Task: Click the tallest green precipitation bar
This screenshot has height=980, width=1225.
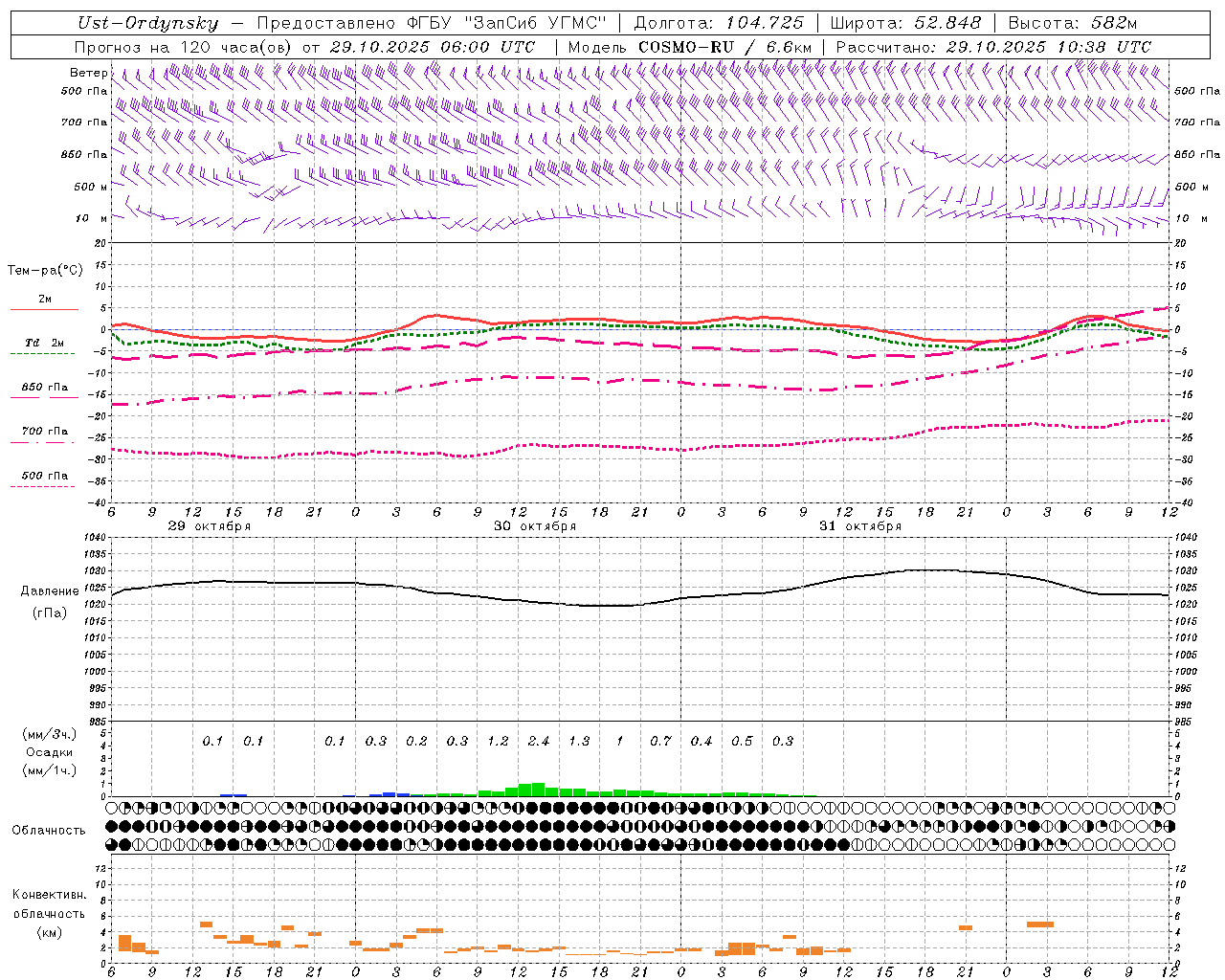Action: coord(538,790)
